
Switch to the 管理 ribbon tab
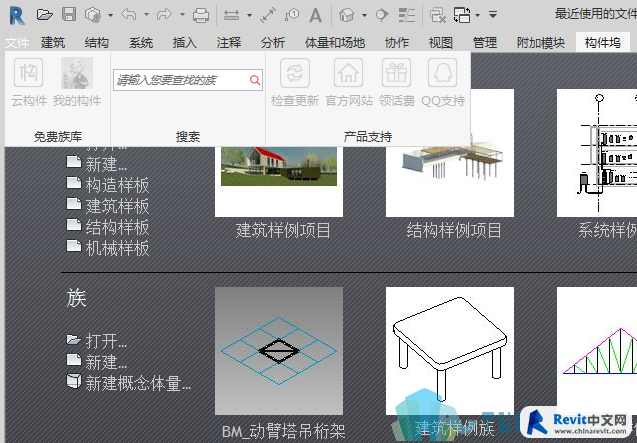coord(485,43)
